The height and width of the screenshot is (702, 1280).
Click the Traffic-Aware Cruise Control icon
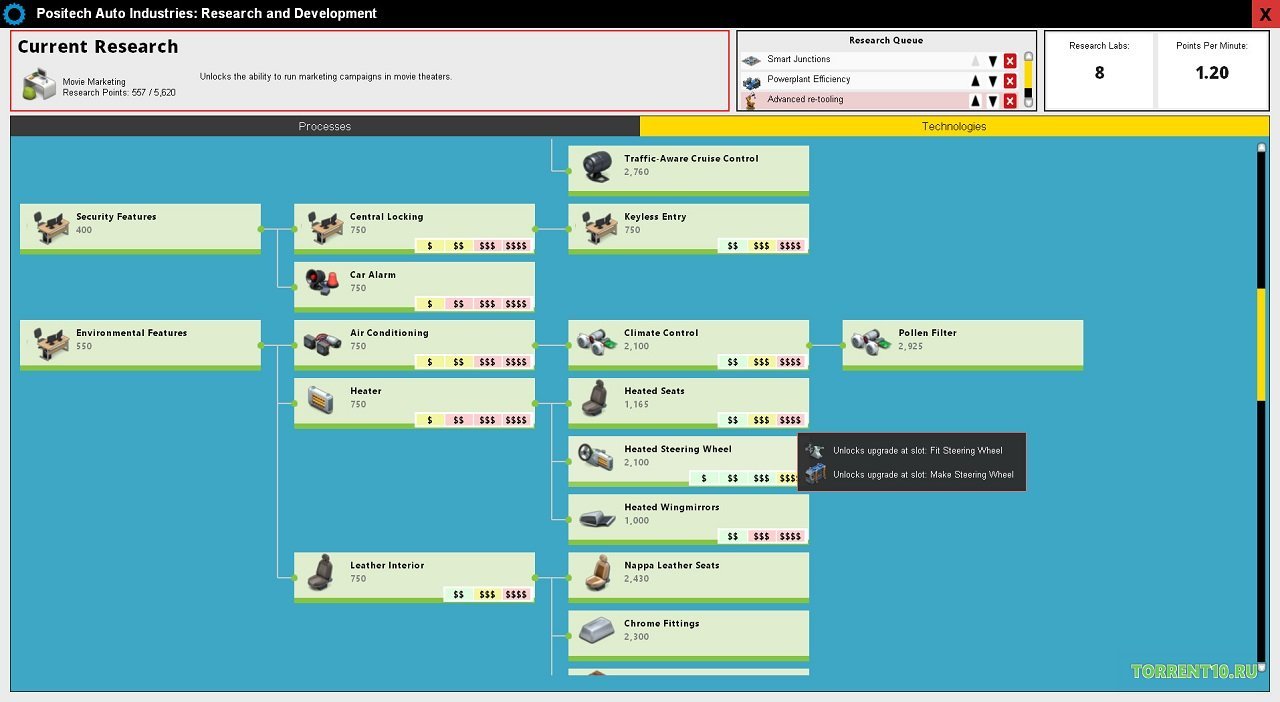[x=596, y=166]
